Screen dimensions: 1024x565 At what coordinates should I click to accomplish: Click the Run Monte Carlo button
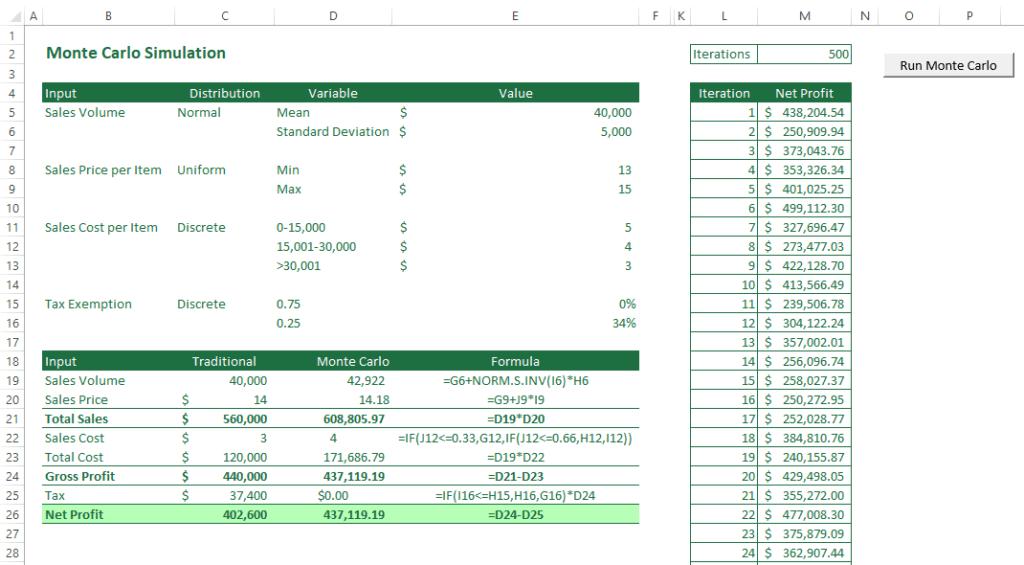click(x=948, y=65)
